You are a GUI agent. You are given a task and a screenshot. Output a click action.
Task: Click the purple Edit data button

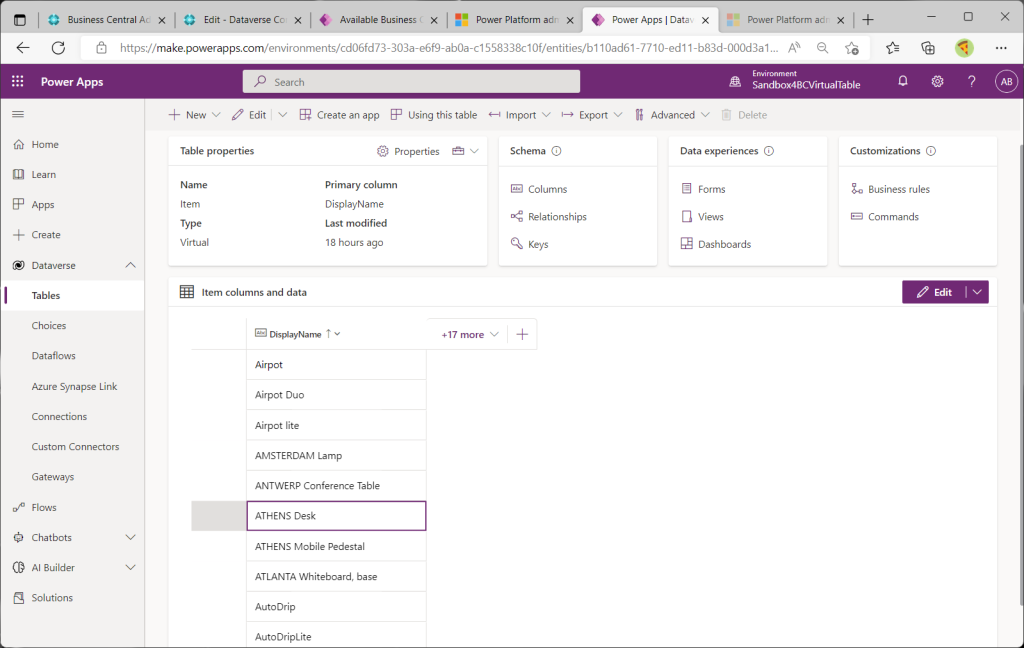(x=934, y=292)
